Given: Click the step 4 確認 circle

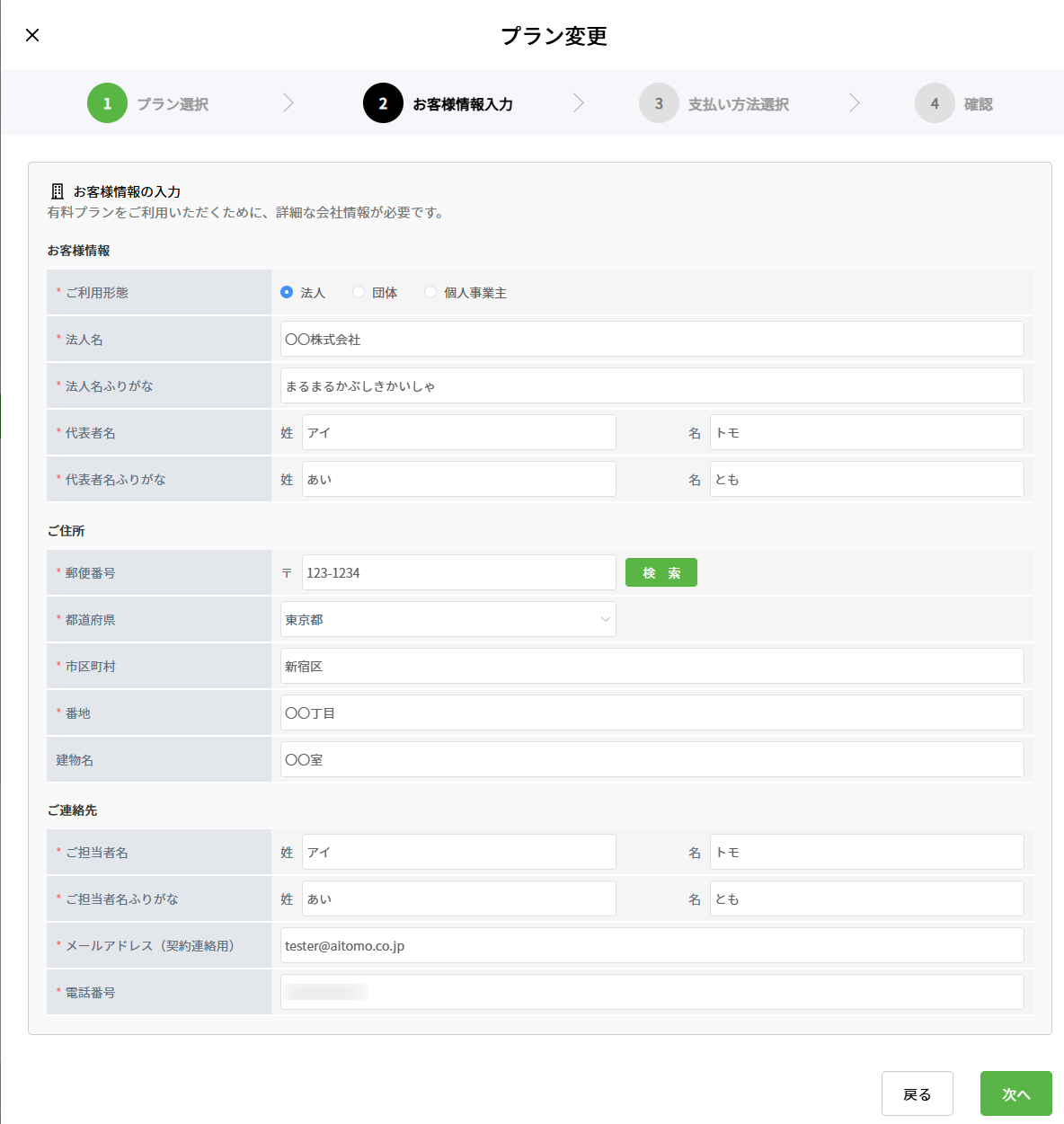Looking at the screenshot, I should 935,103.
